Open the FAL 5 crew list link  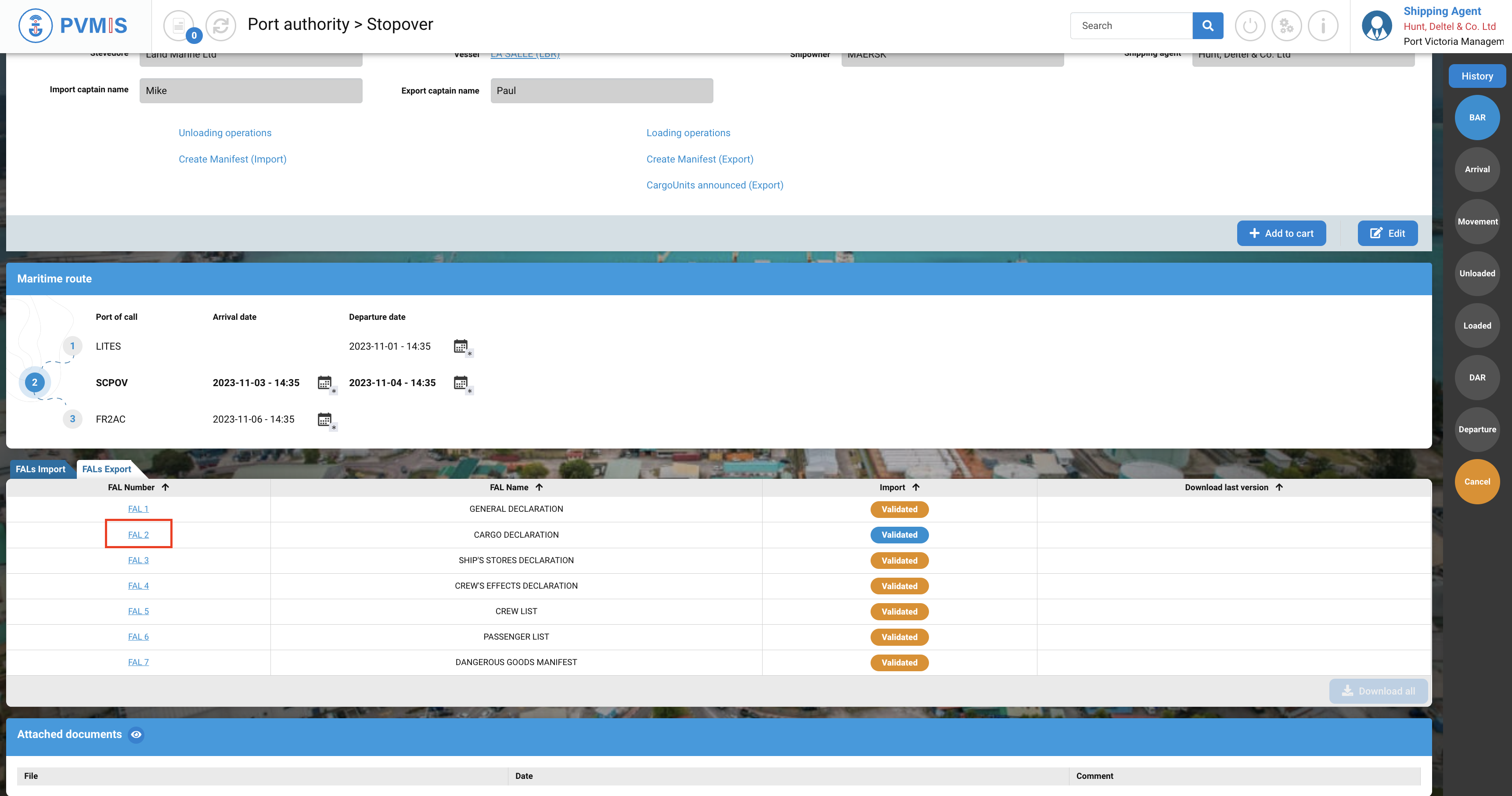[139, 611]
